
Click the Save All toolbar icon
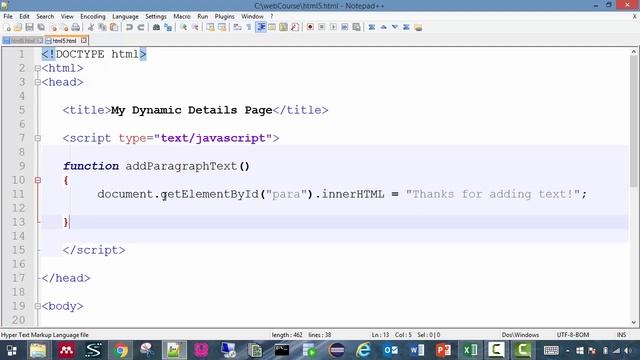[x=41, y=27]
